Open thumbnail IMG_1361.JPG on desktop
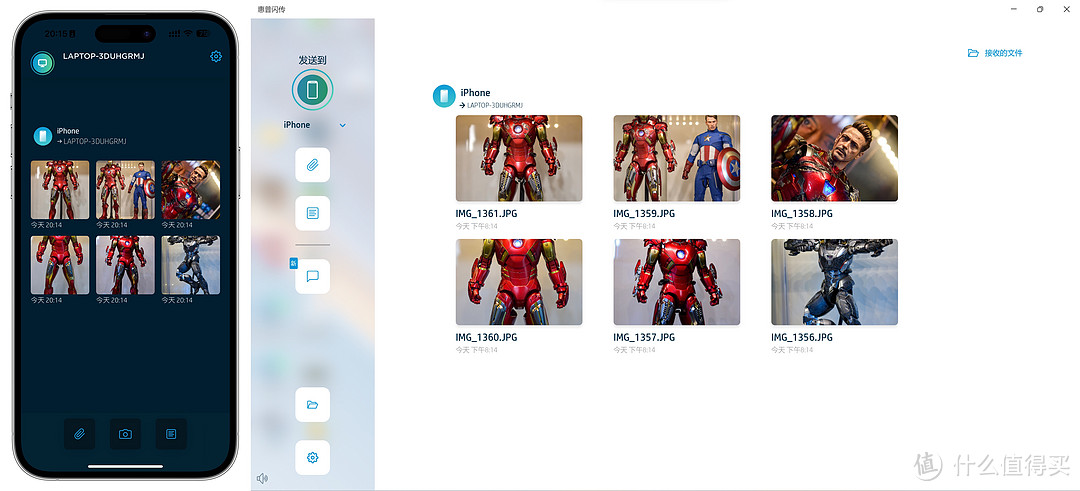The height and width of the screenshot is (491, 1080). [519, 158]
